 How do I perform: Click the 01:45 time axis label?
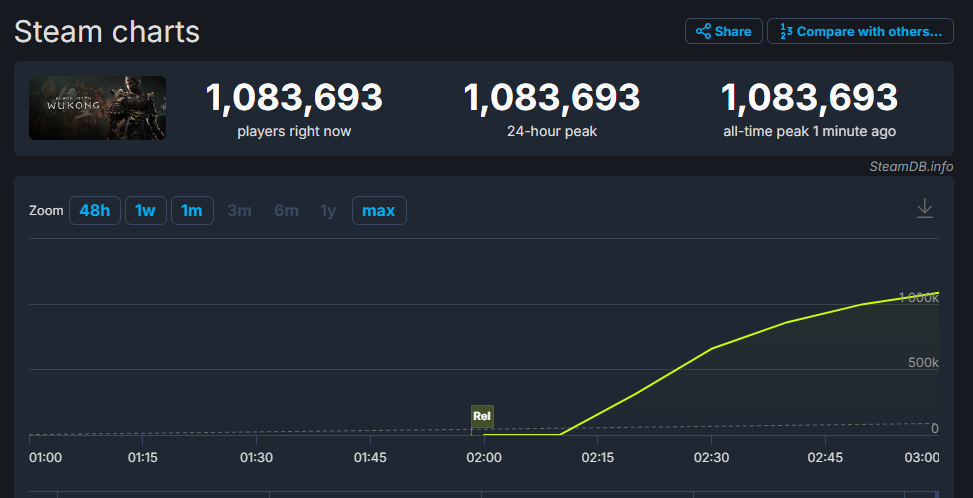pos(370,458)
